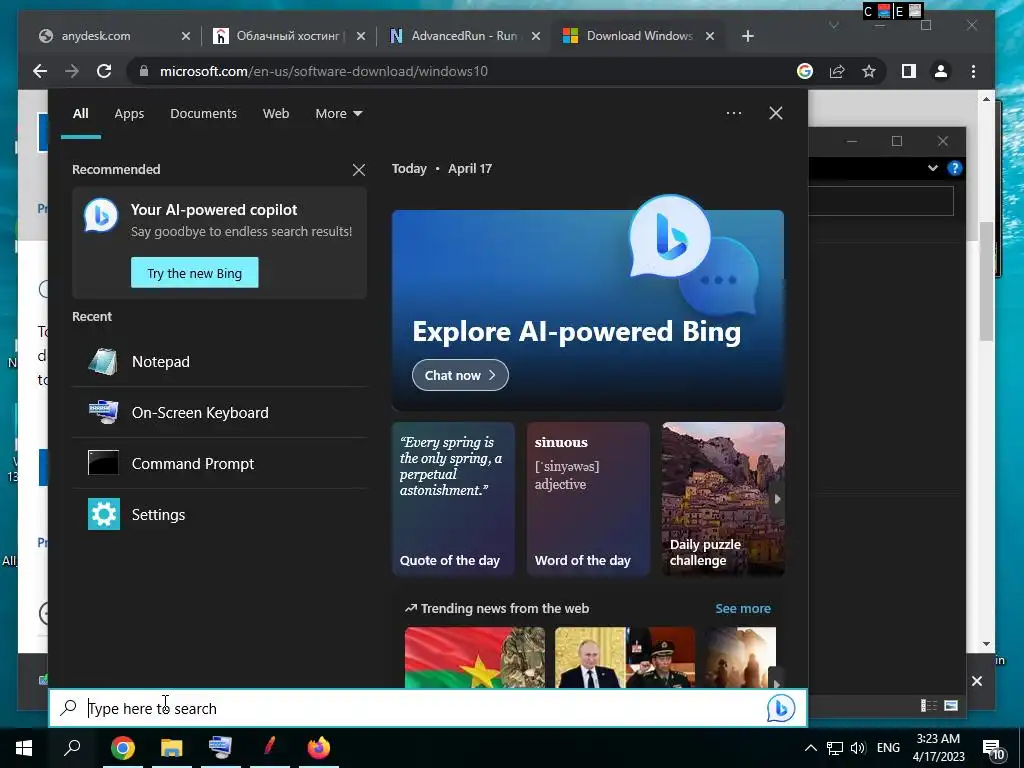Open the Burkina Faso flag news thumbnail
Viewport: 1024px width, 768px height.
tap(475, 657)
